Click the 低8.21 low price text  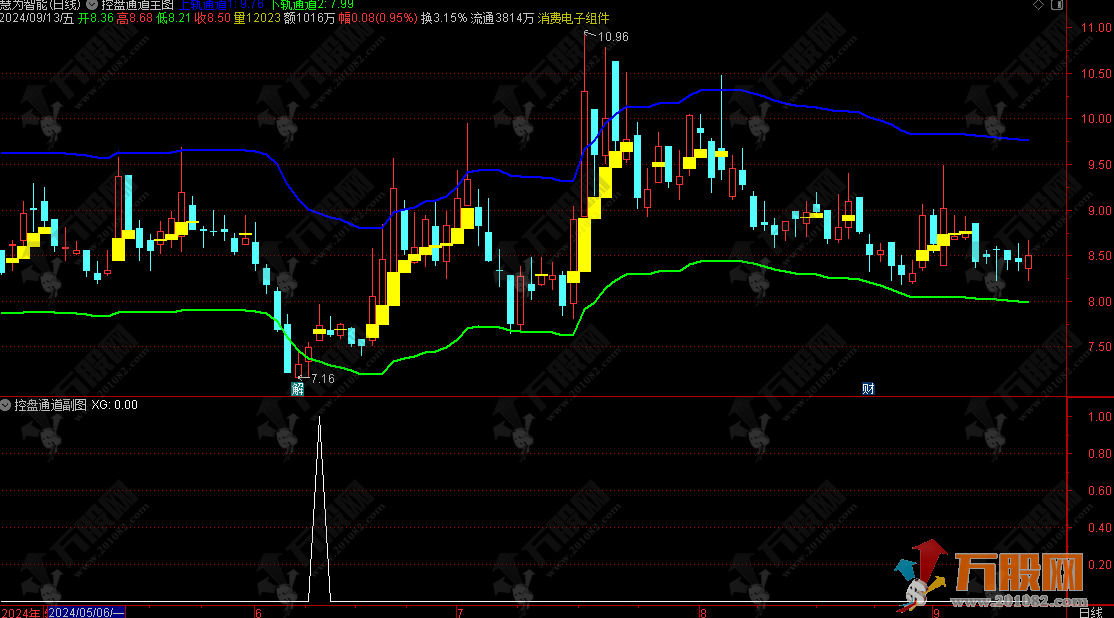tap(174, 18)
